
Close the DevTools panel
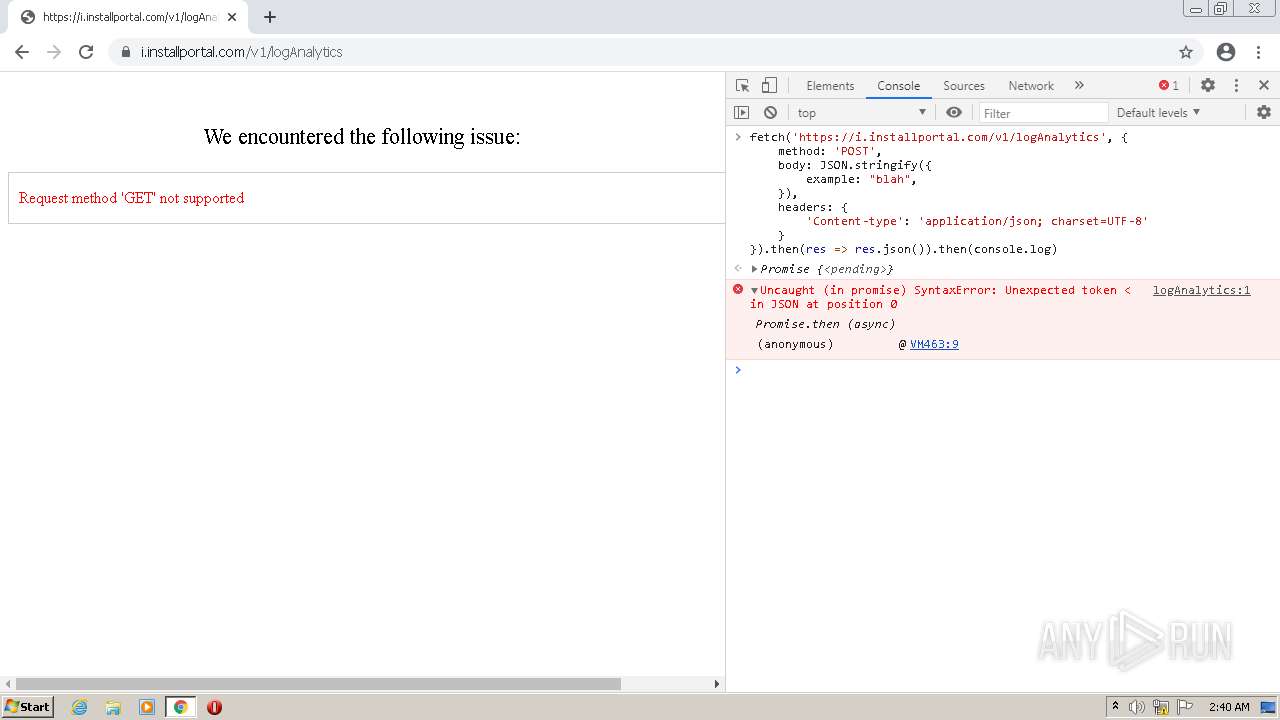[x=1264, y=86]
